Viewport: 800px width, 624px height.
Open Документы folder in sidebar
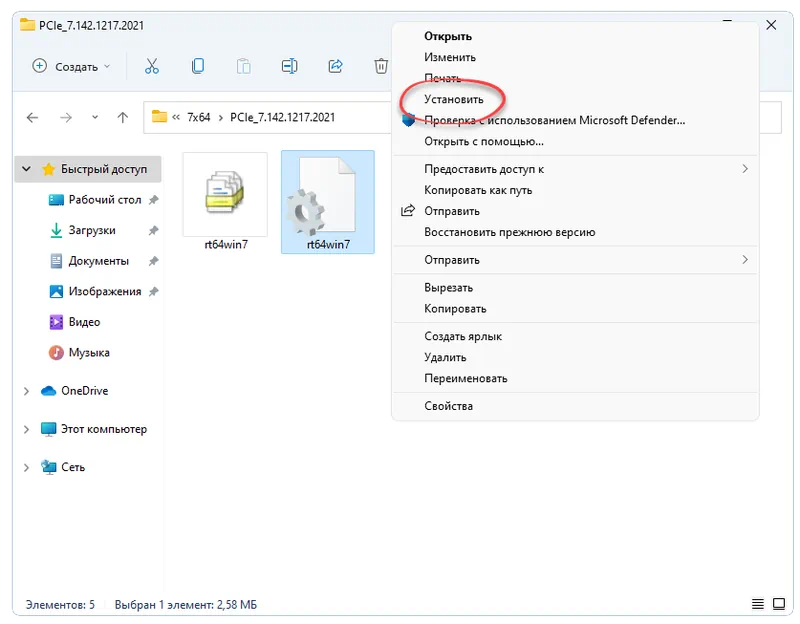[x=98, y=261]
